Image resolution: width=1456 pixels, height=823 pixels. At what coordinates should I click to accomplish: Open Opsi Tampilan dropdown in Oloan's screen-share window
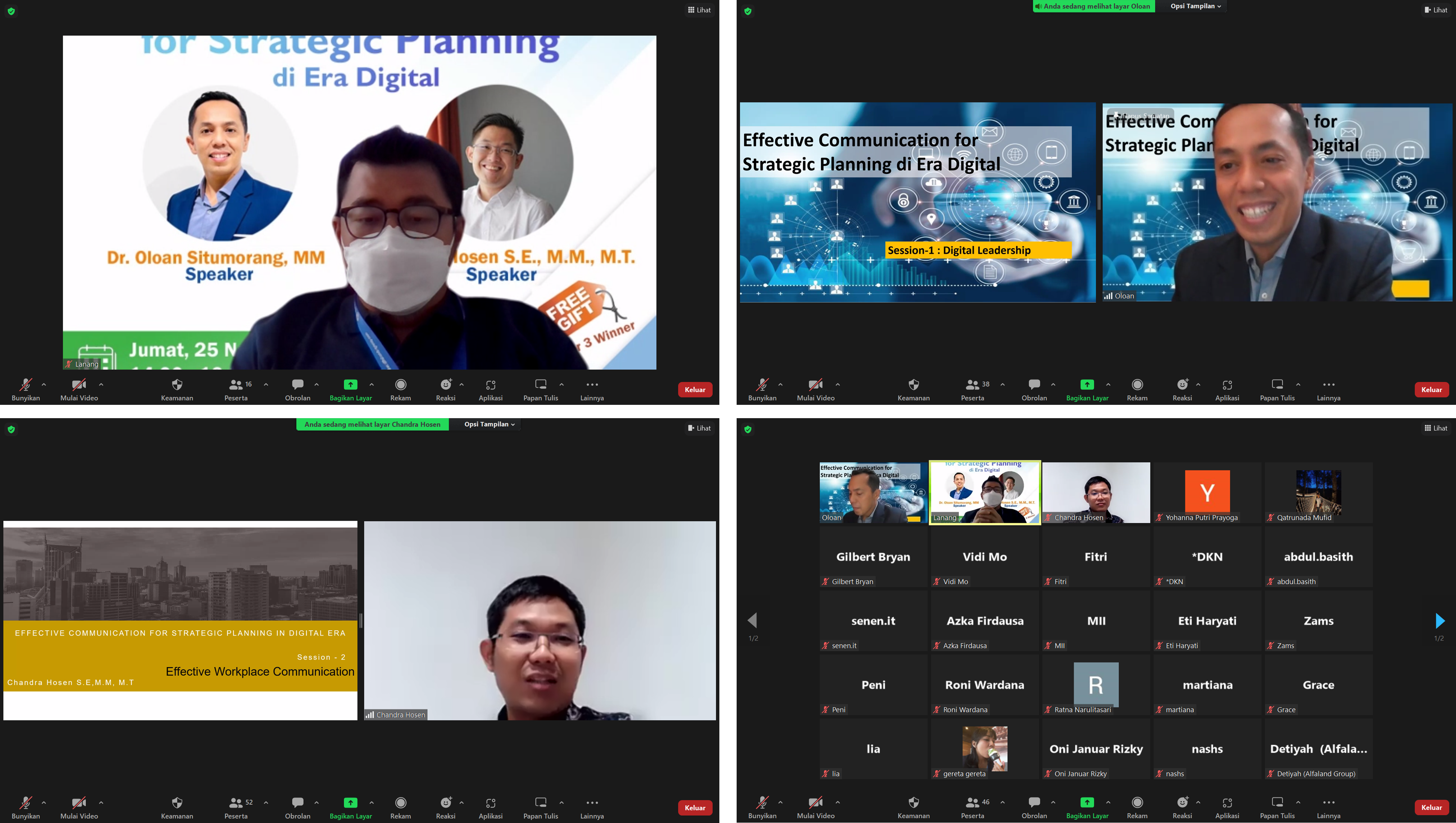point(1196,6)
